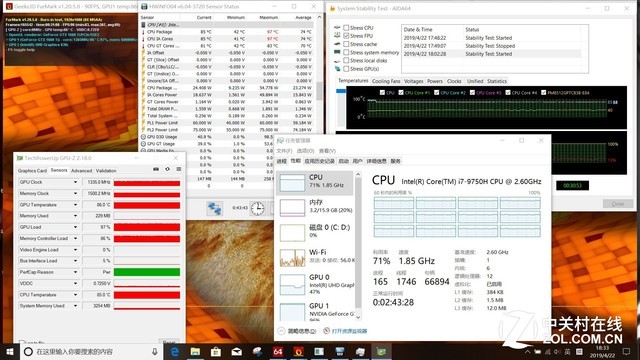Open PerfCap Reason sensor dropdown
This screenshot has width=640, height=360.
[75, 272]
